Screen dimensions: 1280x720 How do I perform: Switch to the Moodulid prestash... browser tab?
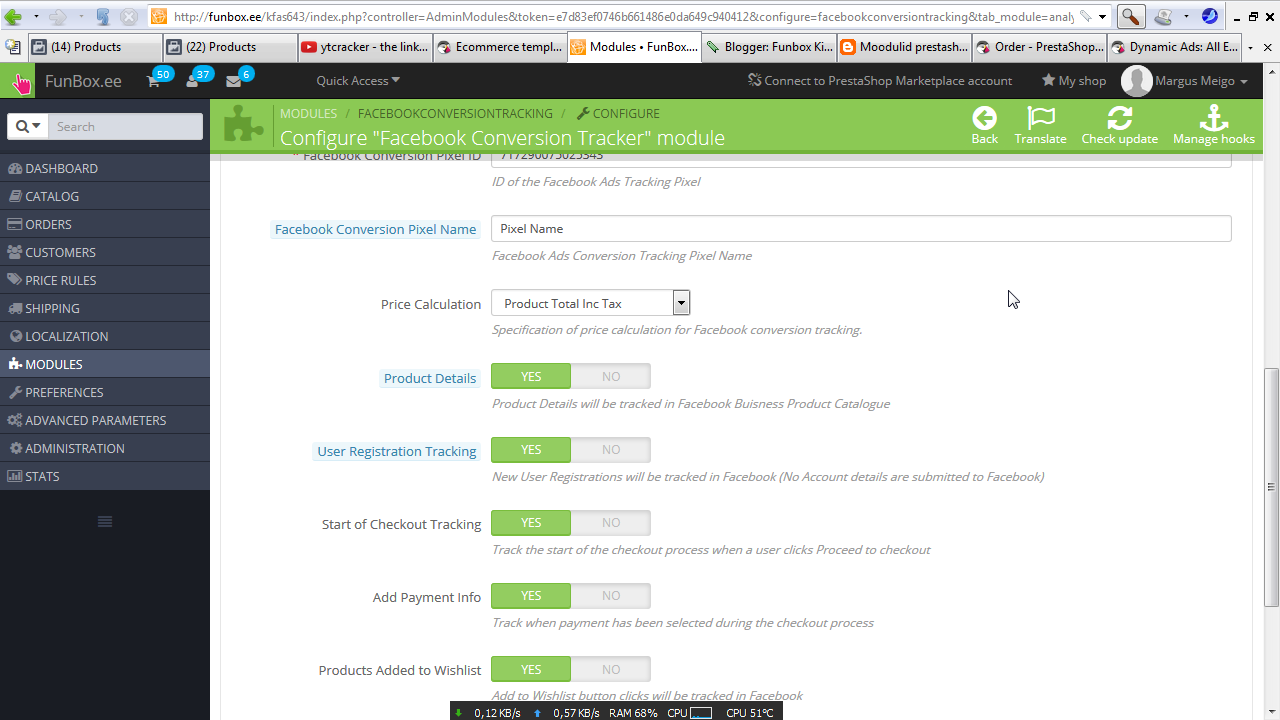[904, 47]
